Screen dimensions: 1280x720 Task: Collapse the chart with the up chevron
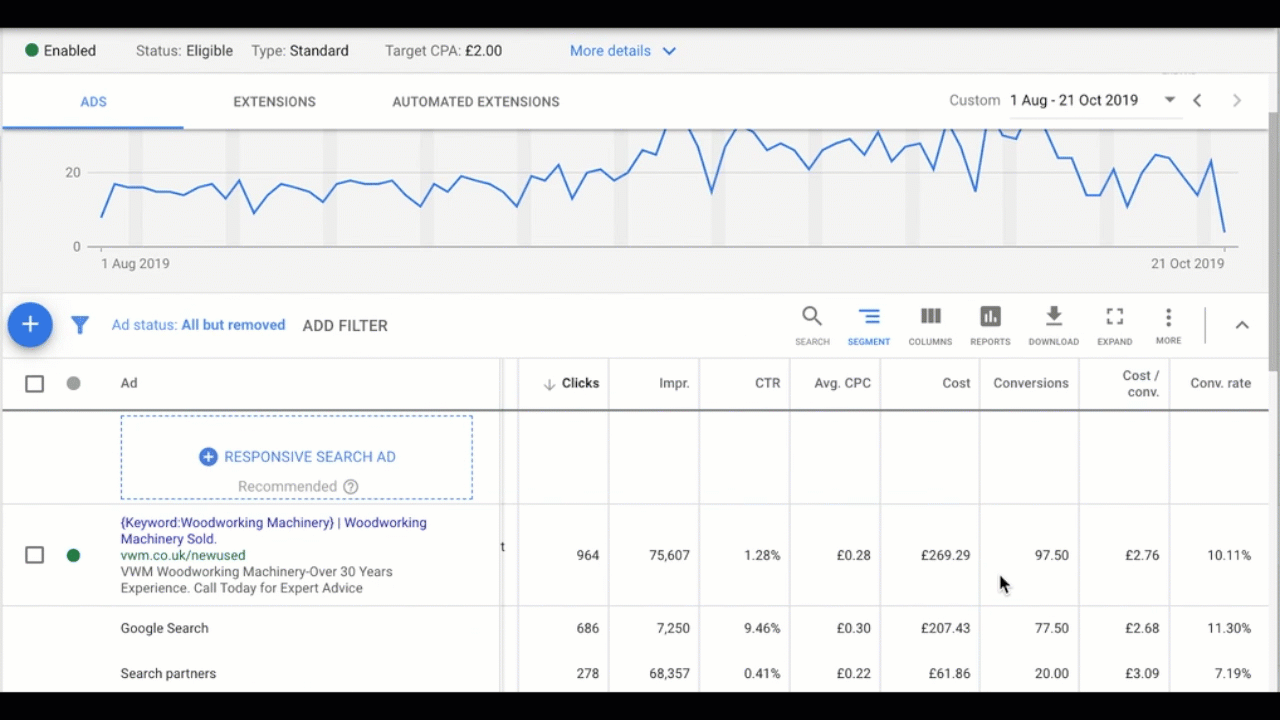[x=1242, y=325]
